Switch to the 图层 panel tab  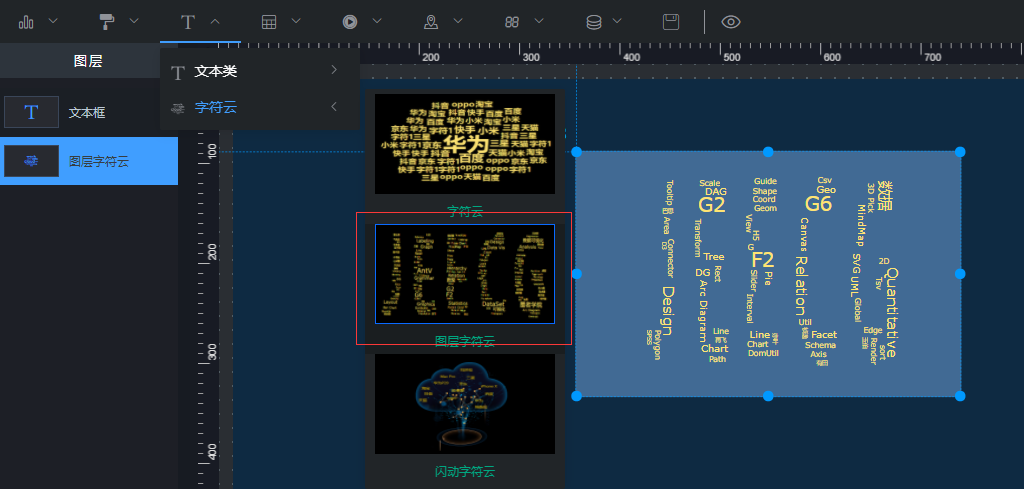(88, 61)
